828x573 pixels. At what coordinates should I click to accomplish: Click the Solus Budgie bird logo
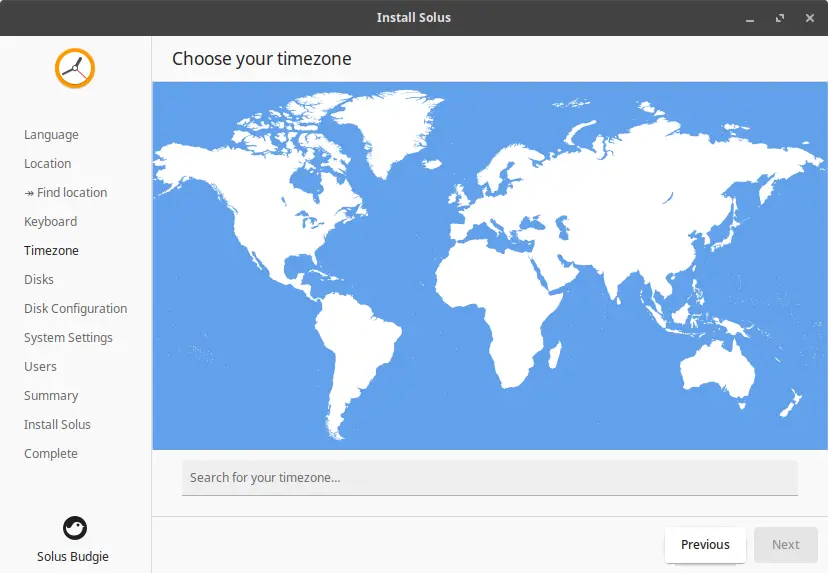[x=74, y=528]
